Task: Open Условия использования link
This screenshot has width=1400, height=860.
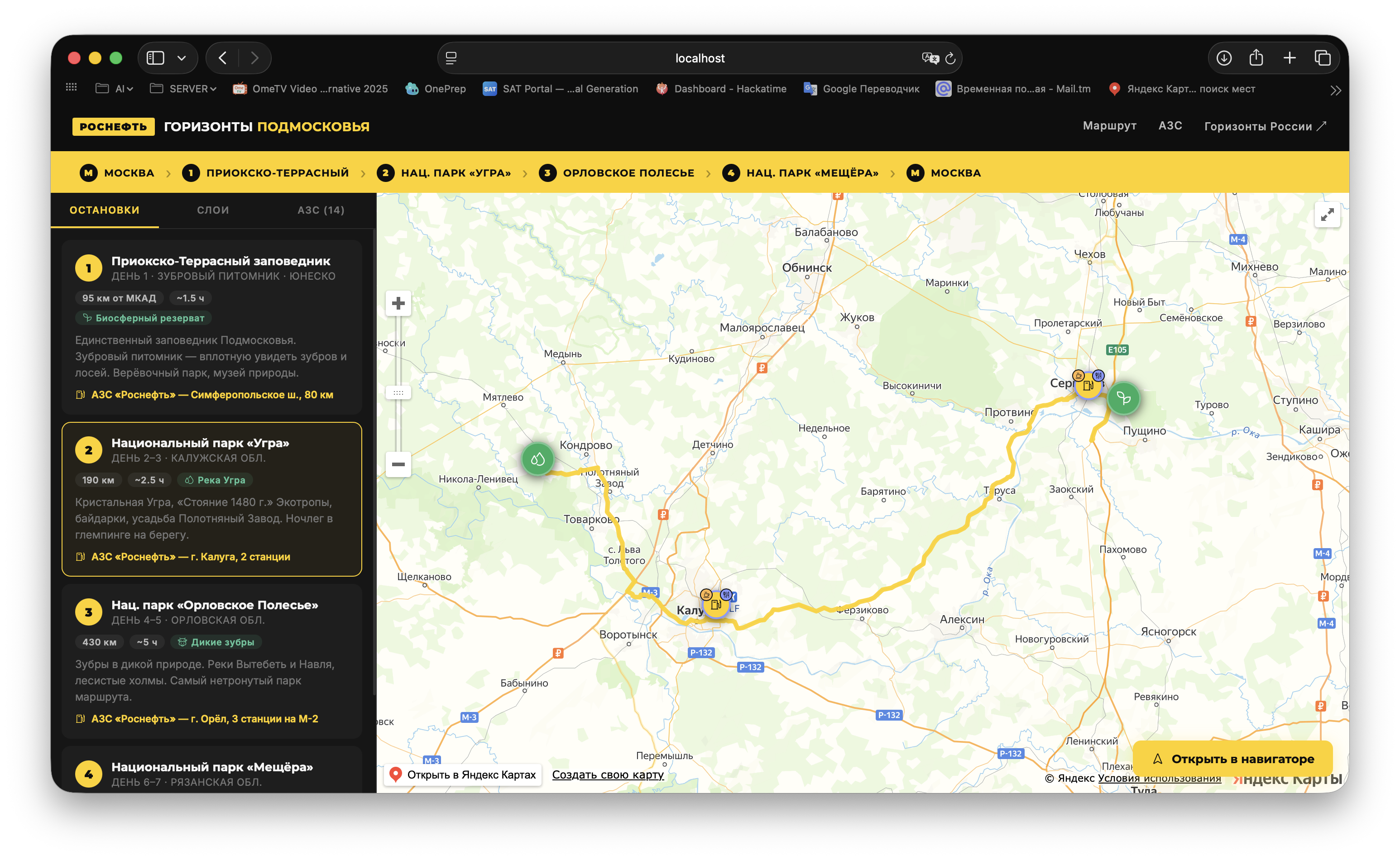Action: point(1159,778)
